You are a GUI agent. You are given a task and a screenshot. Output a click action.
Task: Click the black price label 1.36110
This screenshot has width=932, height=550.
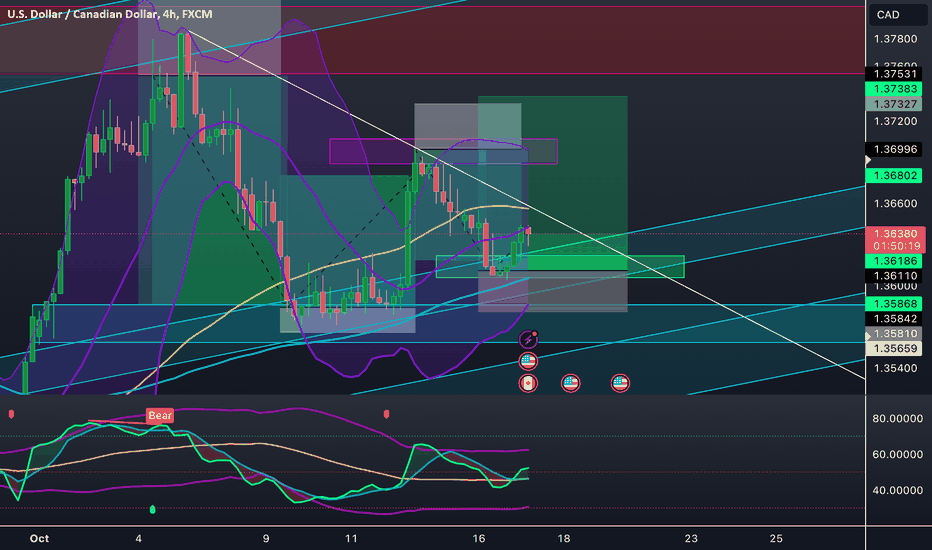(x=895, y=276)
